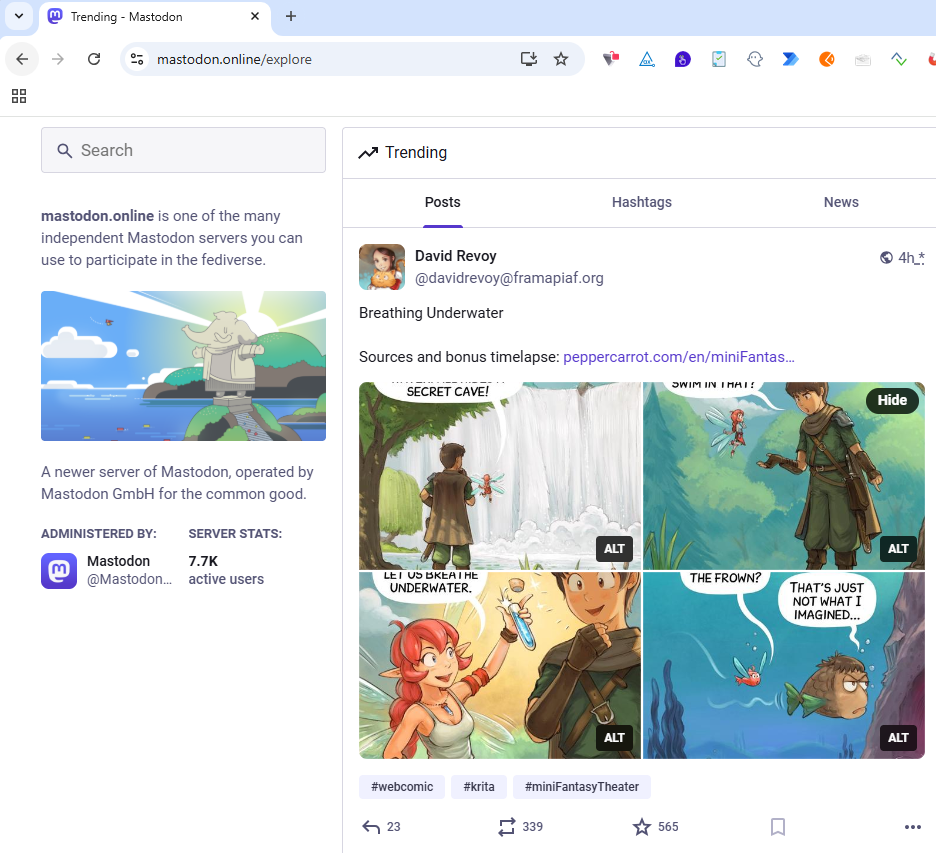Screen dimensions: 936x853
Task: Open the tab search dropdown arrow
Action: 19,16
